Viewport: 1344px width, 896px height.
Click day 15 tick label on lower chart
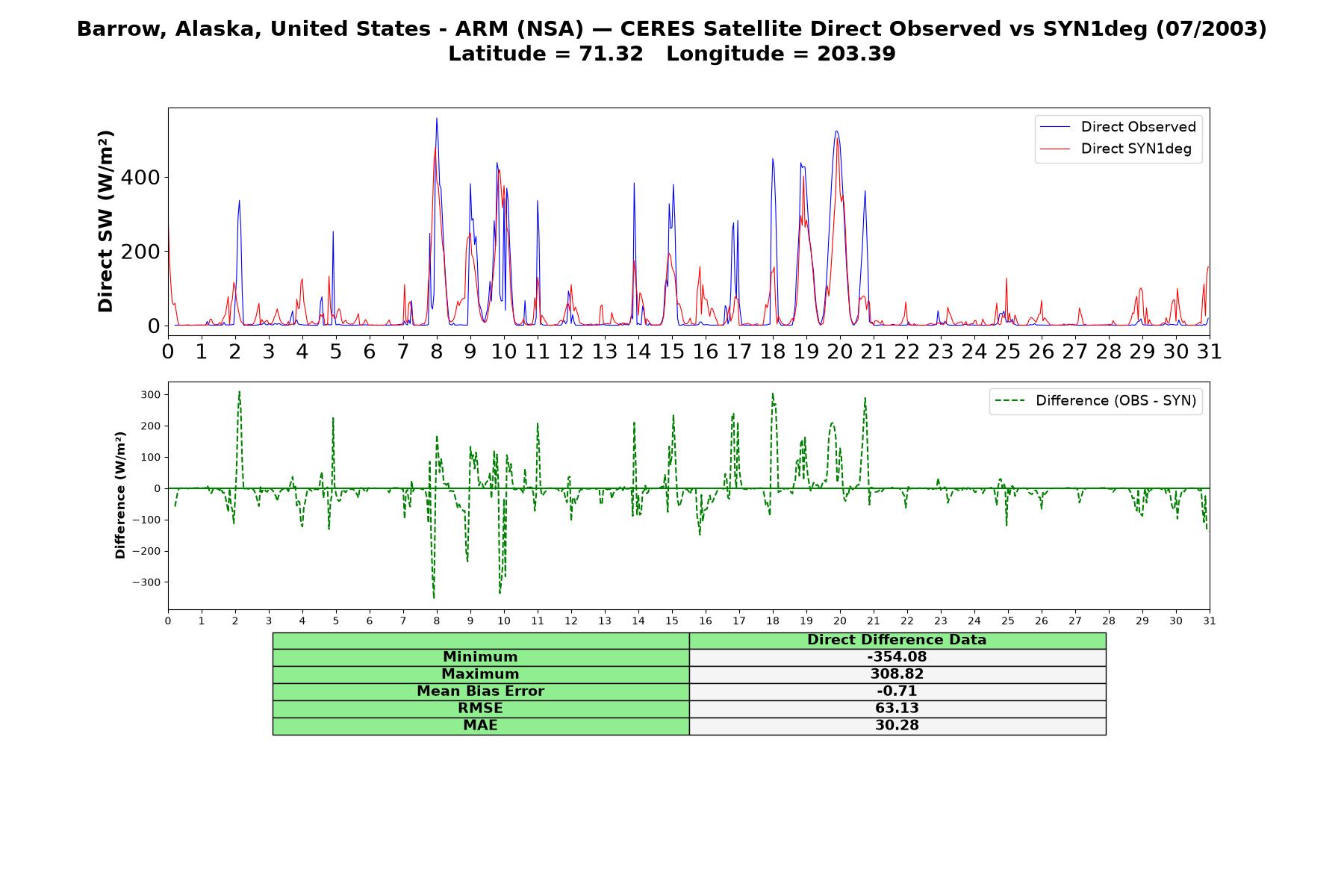[672, 621]
